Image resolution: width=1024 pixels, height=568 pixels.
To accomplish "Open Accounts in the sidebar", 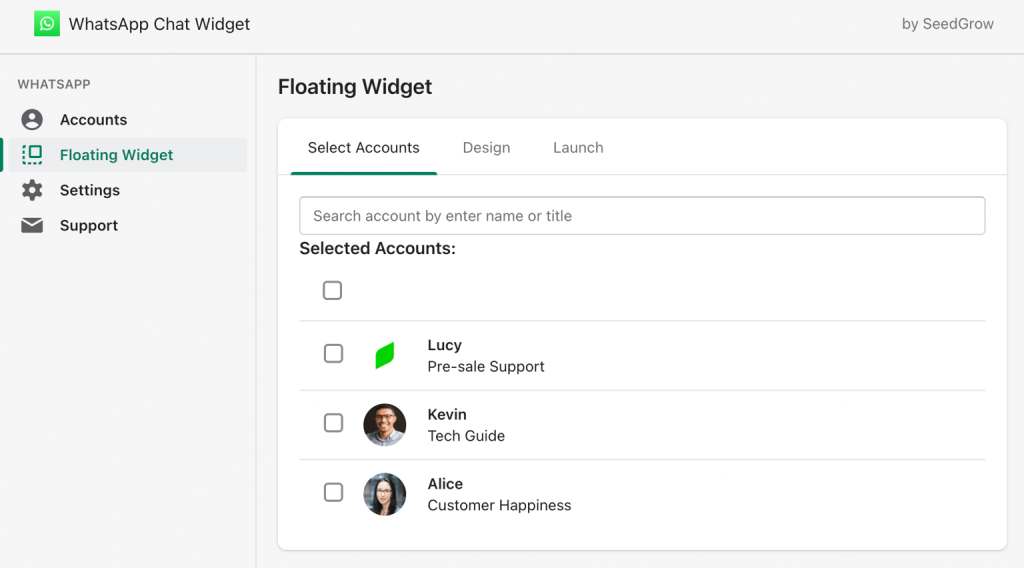I will (x=93, y=120).
